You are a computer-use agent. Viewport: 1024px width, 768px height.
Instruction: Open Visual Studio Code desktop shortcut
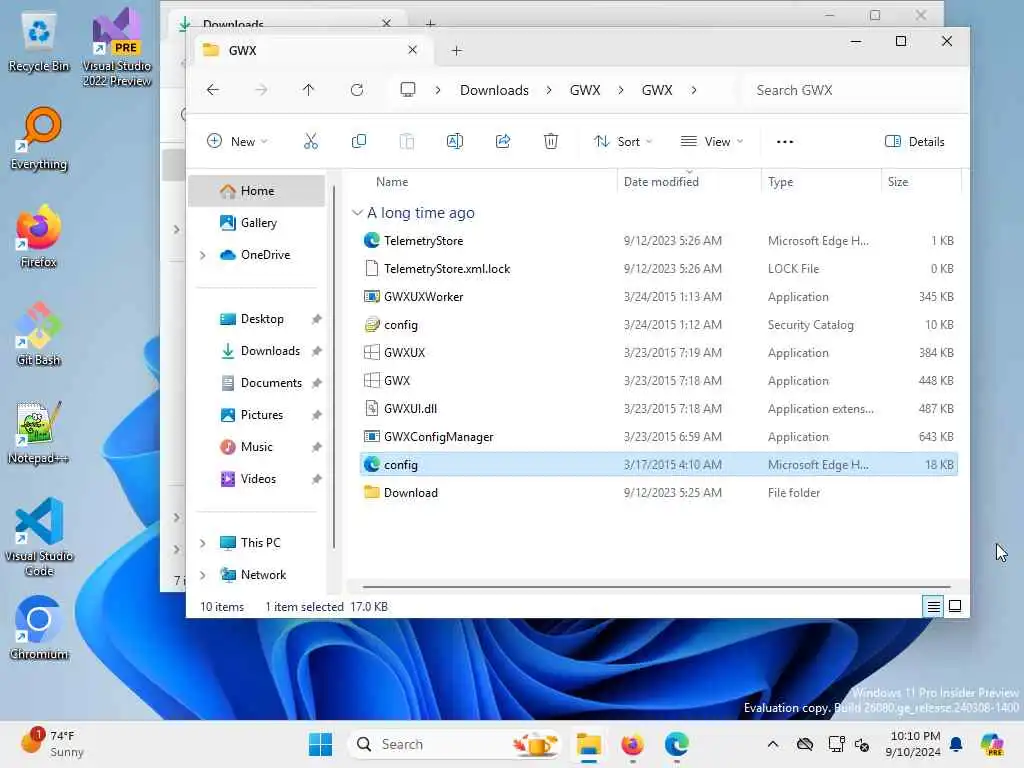pos(39,537)
